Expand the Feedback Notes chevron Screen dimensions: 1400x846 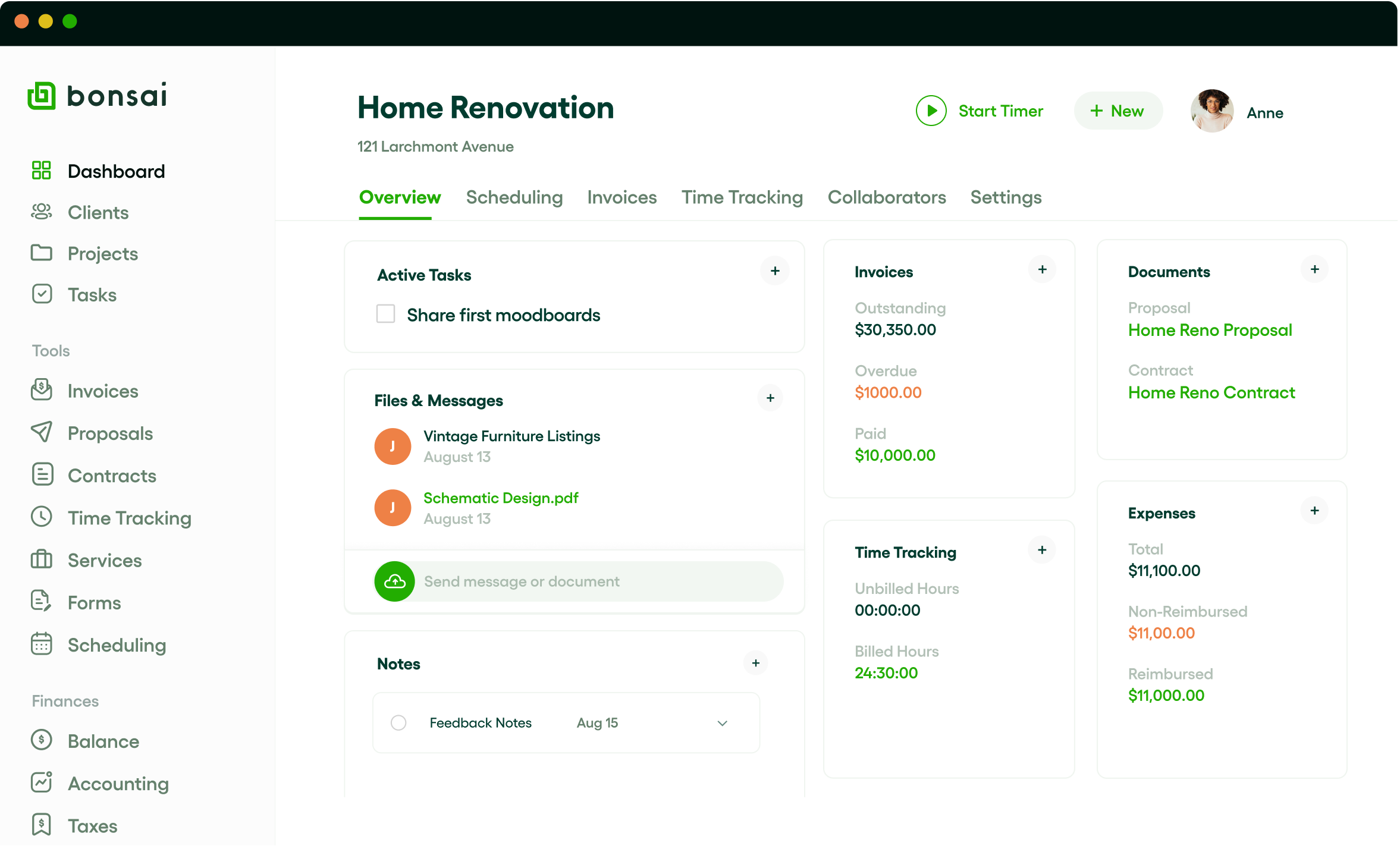point(722,723)
